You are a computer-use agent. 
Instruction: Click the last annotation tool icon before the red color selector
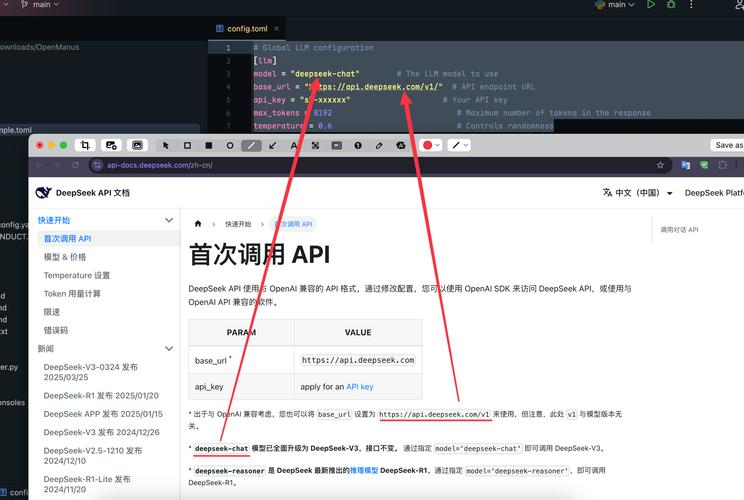(401, 145)
